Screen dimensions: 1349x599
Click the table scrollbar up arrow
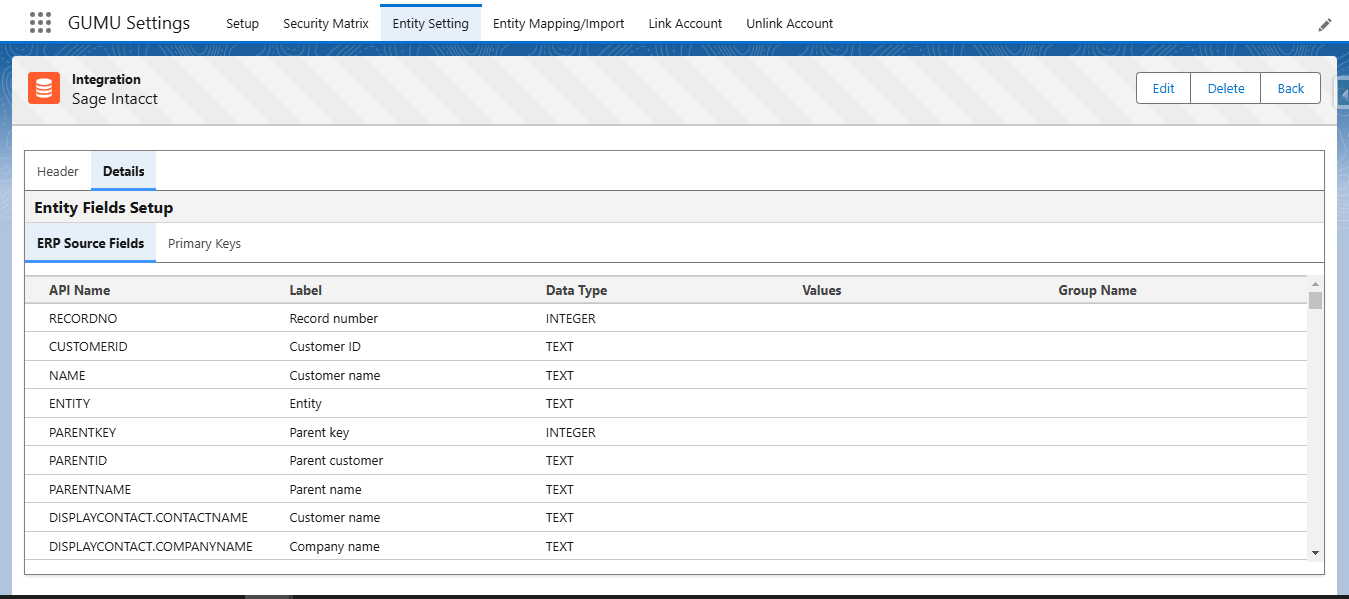pos(1315,284)
